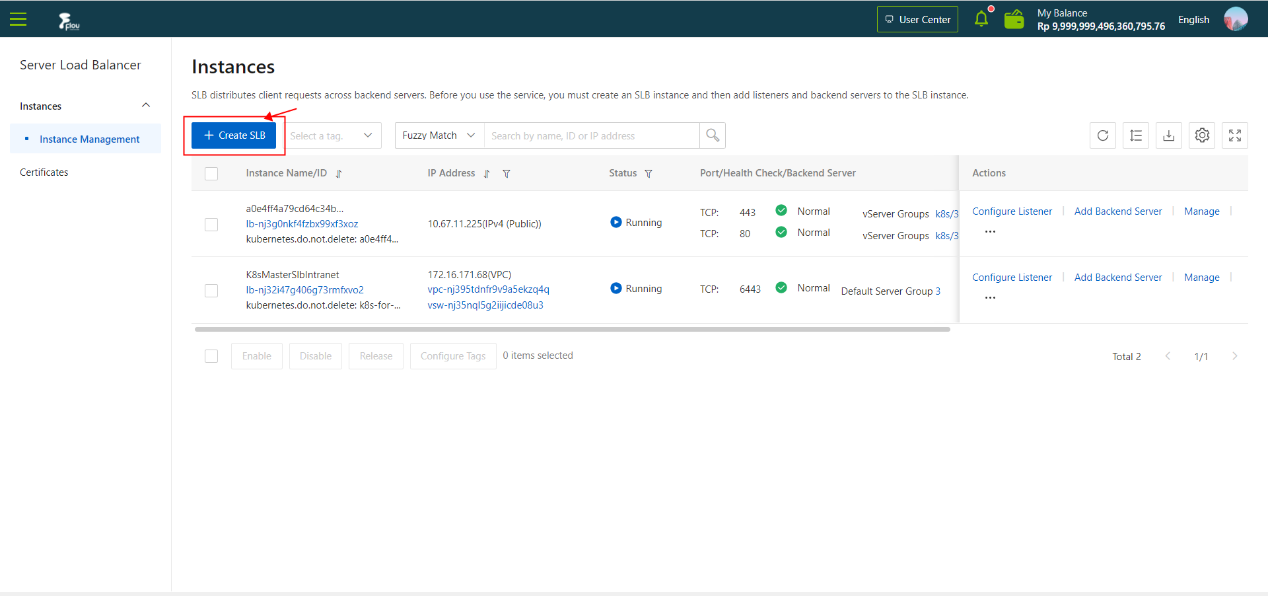
Task: Click Add Backend Server for K8sMasterSlbIntranet
Action: (x=1118, y=277)
